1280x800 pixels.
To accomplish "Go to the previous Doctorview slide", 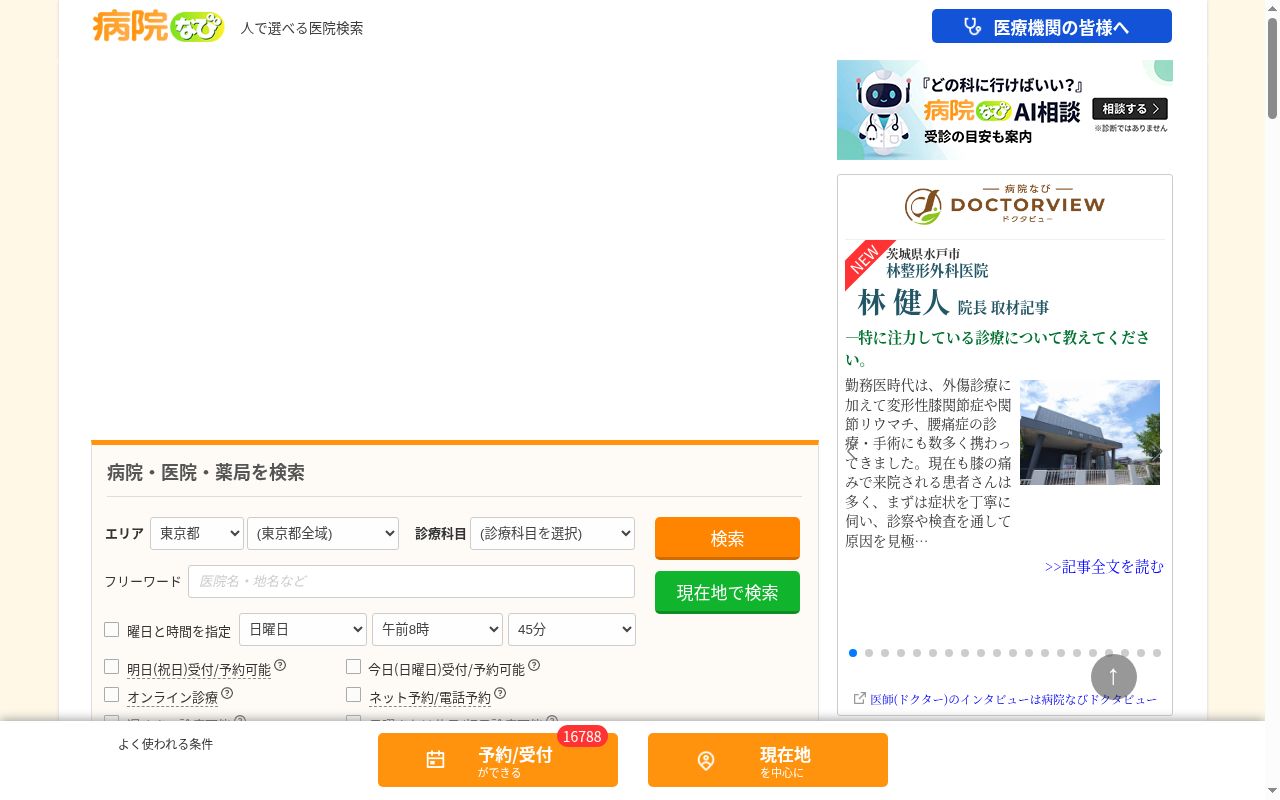I will [x=852, y=452].
